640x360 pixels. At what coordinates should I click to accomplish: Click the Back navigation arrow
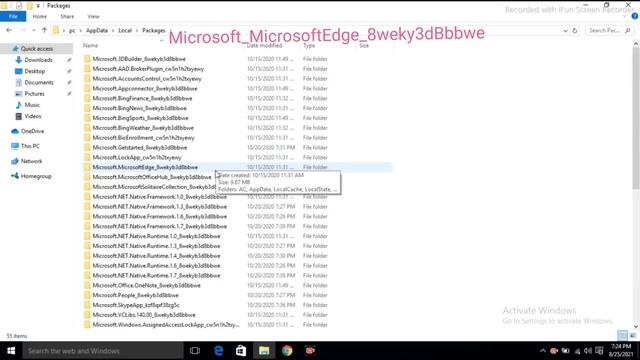tap(9, 30)
